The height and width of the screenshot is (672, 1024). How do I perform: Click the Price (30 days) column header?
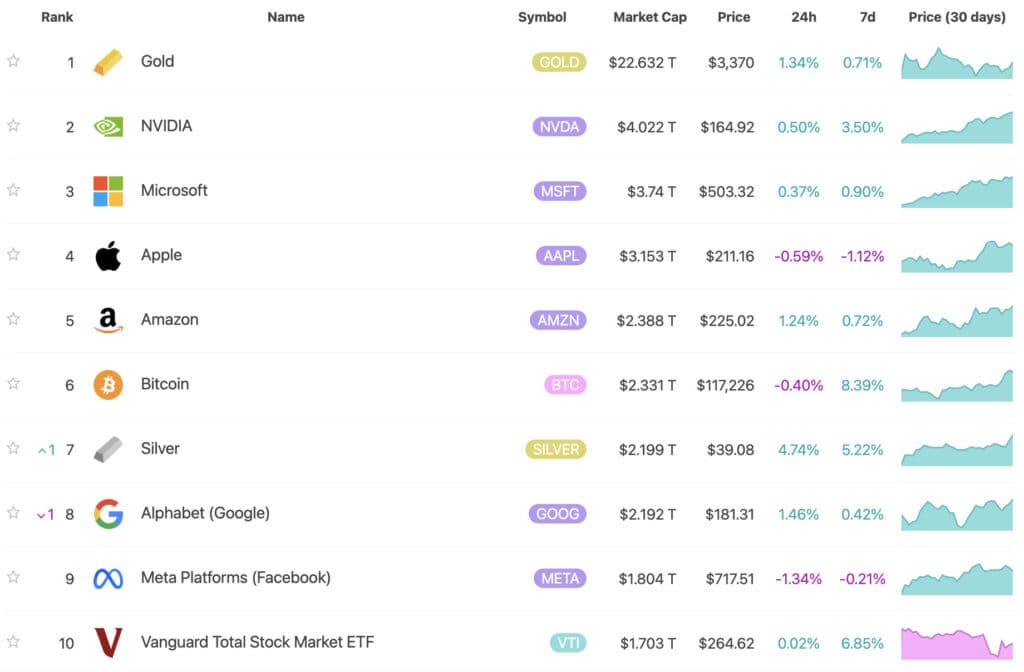(x=957, y=17)
